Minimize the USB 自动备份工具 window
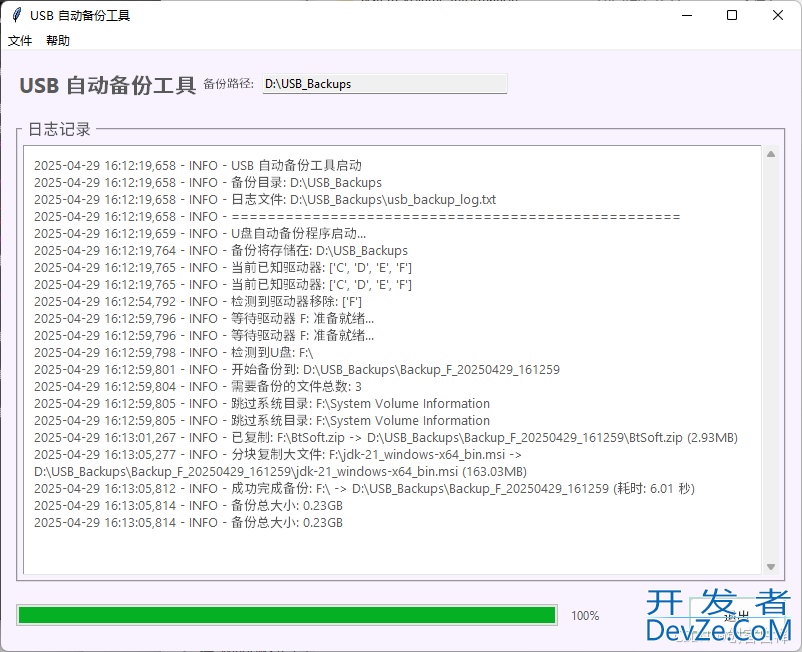The height and width of the screenshot is (652, 802). (x=687, y=15)
